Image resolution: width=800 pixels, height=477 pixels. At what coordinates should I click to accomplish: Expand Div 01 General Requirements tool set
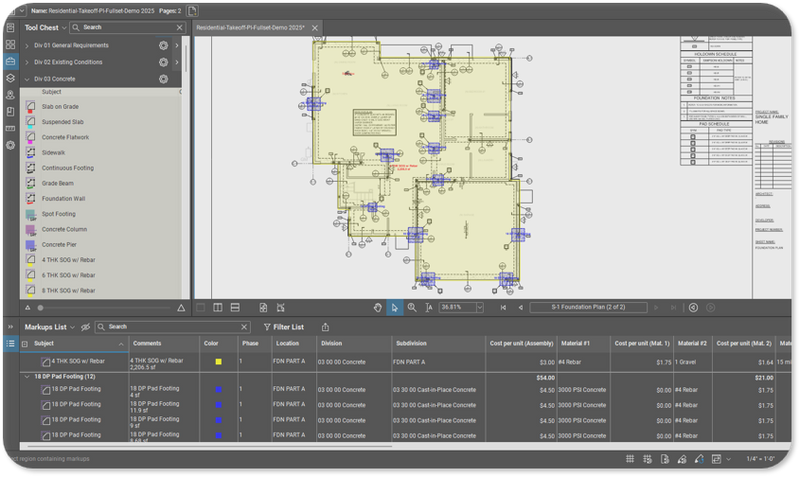(x=27, y=45)
